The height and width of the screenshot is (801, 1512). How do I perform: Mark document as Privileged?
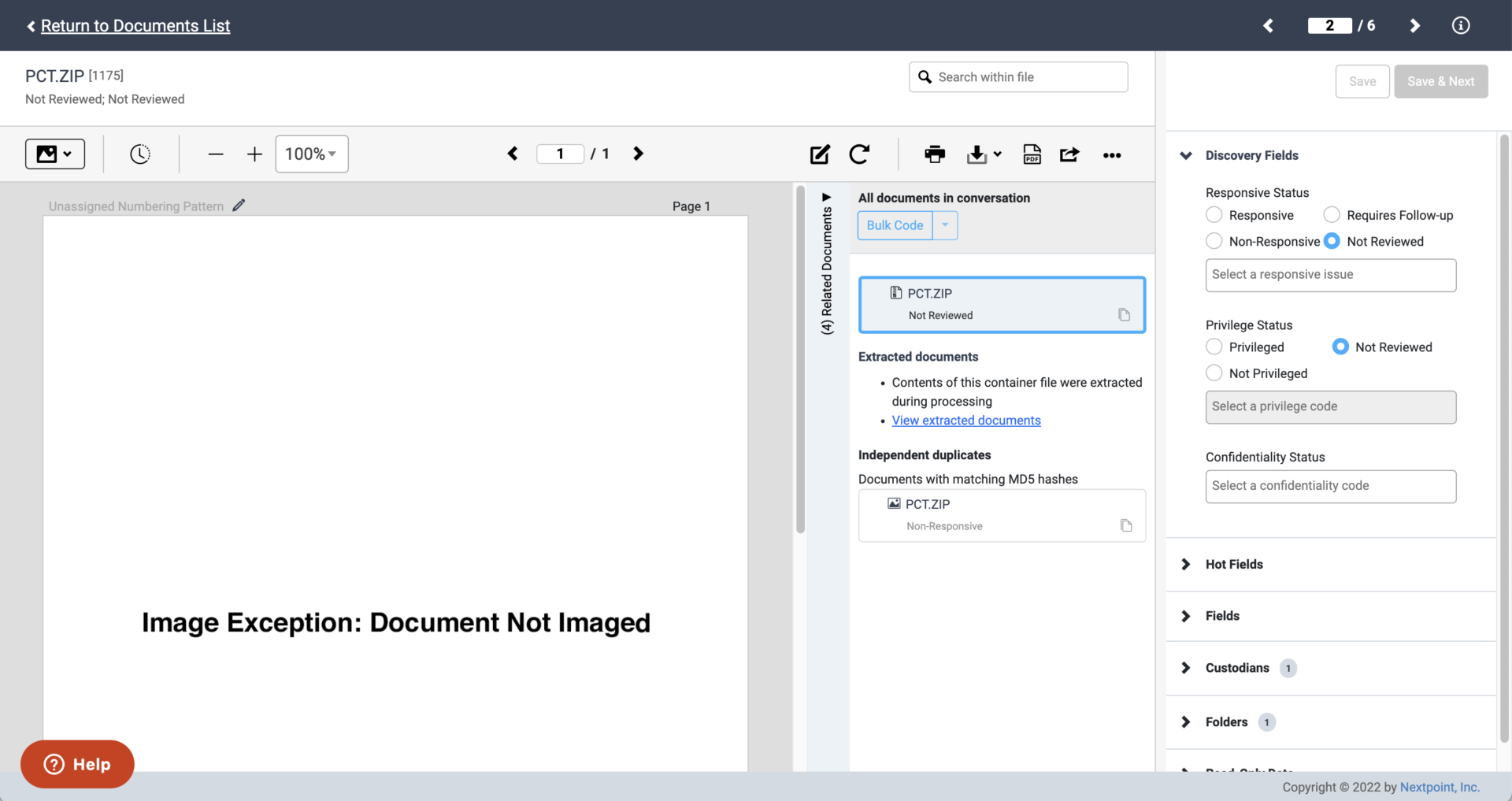point(1213,346)
